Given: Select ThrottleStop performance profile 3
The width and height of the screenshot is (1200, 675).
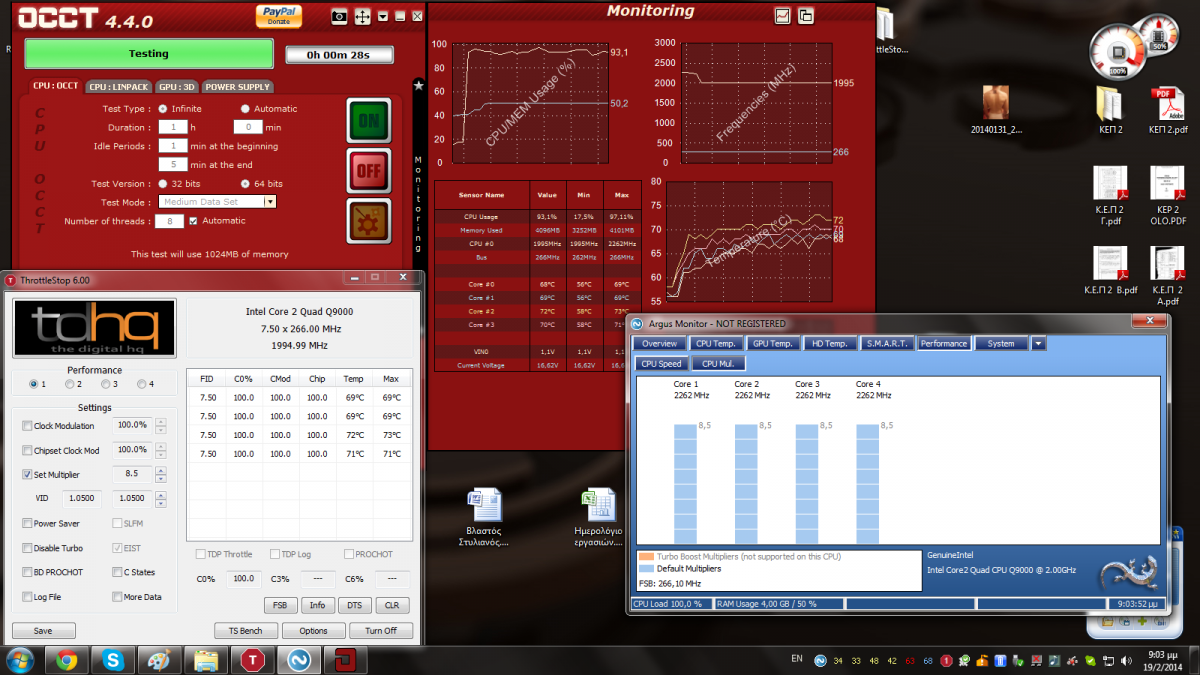Looking at the screenshot, I should point(106,384).
